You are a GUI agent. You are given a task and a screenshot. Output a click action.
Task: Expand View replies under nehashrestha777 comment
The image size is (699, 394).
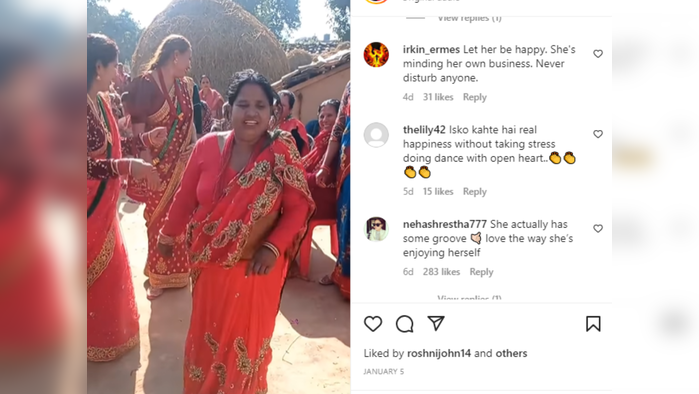pos(469,298)
